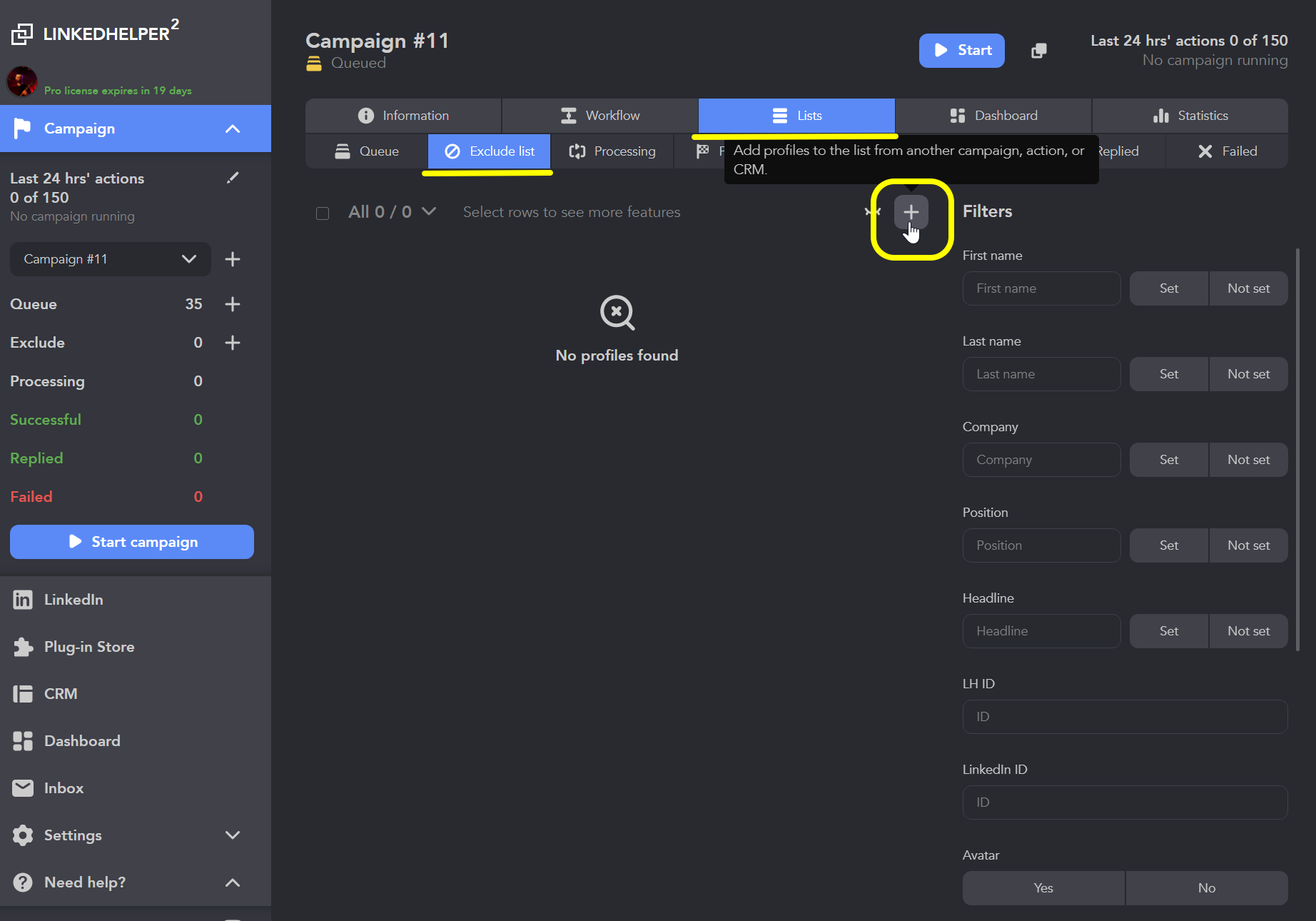Click the copy campaign icon beside Start
The image size is (1316, 921).
(x=1039, y=51)
